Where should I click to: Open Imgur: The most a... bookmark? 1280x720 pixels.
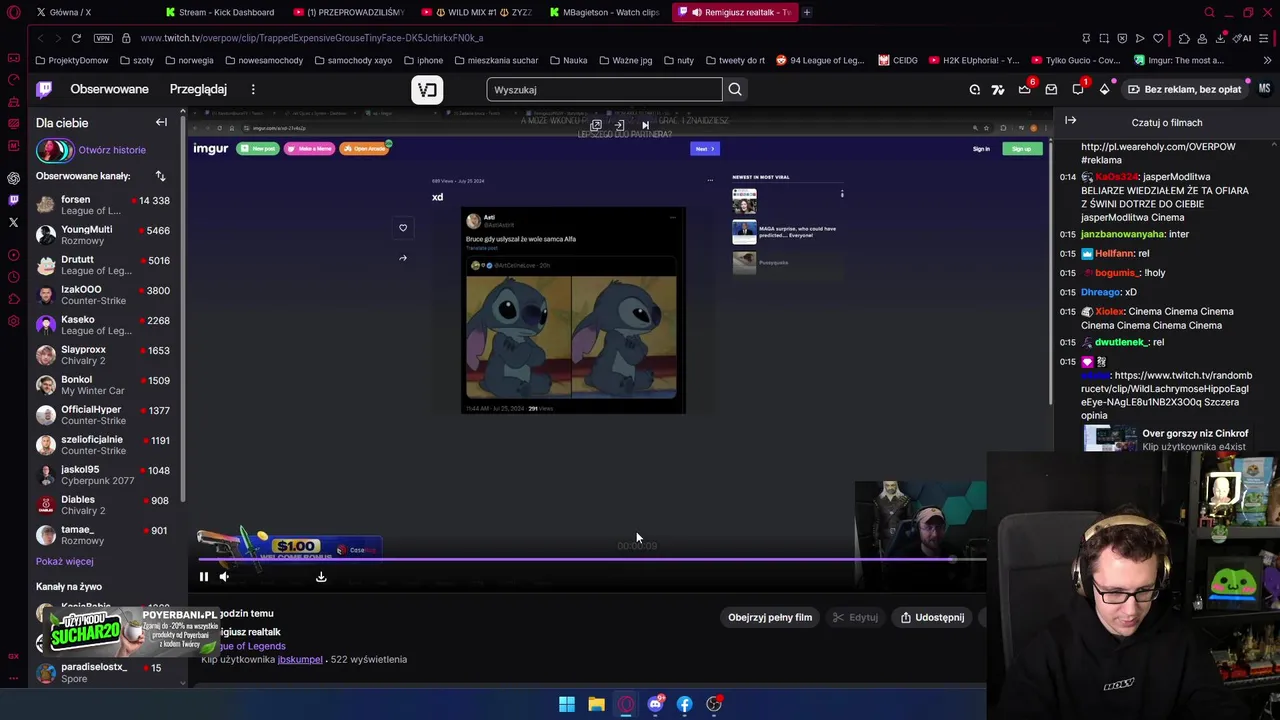pos(1178,60)
